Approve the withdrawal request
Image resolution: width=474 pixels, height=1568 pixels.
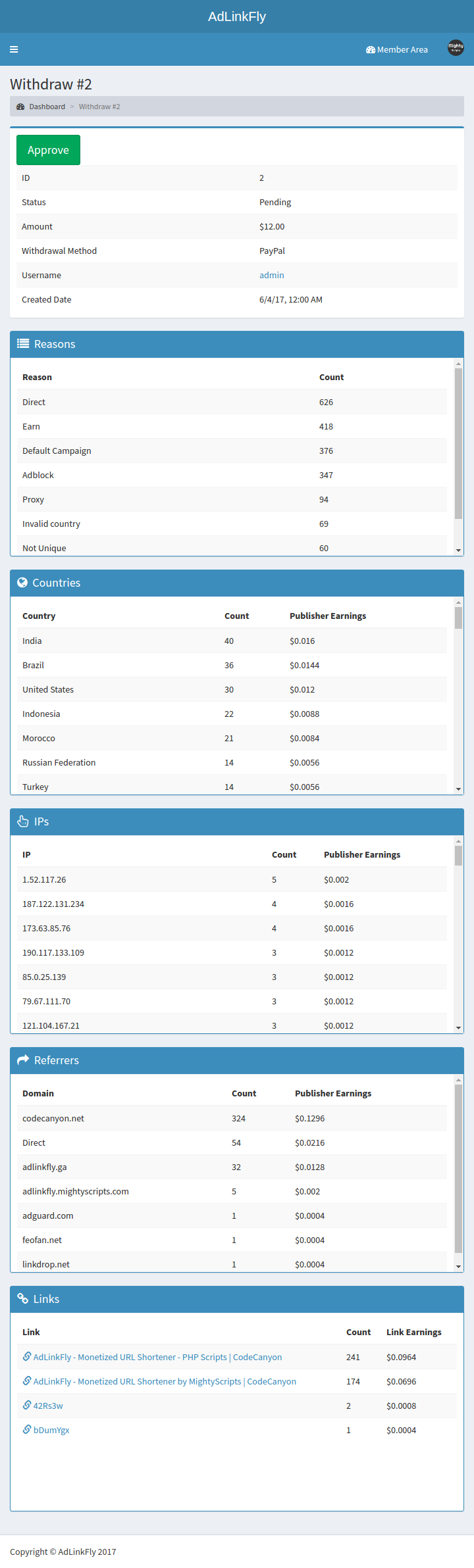(x=48, y=150)
